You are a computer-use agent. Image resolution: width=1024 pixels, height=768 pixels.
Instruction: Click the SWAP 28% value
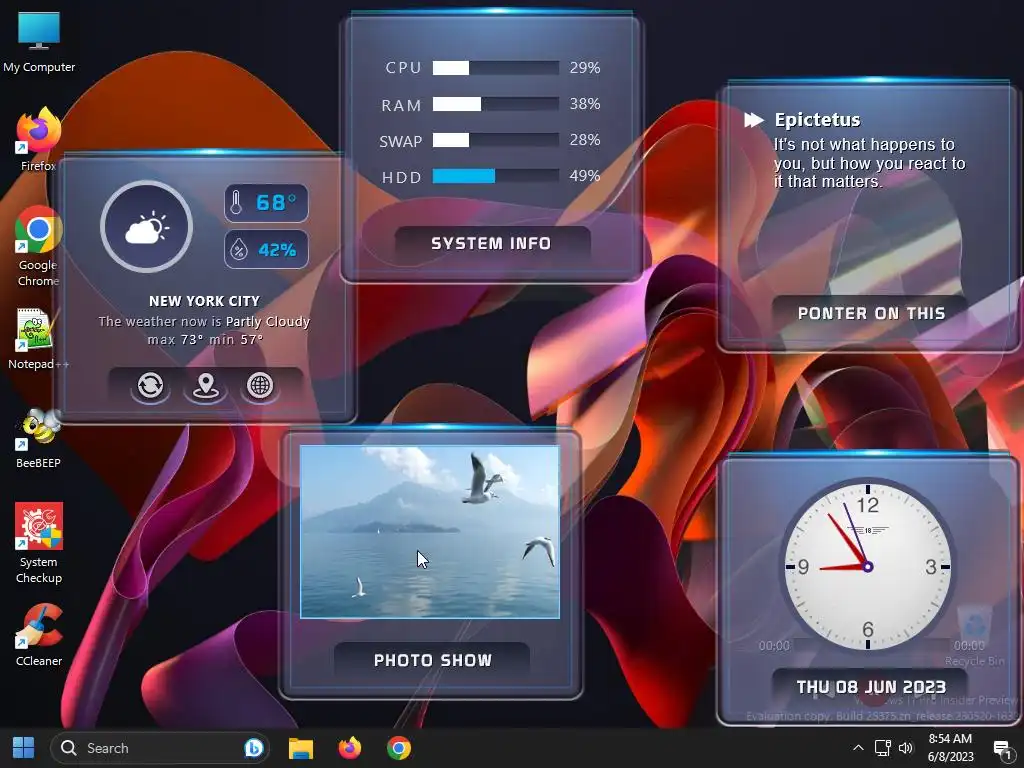point(584,140)
